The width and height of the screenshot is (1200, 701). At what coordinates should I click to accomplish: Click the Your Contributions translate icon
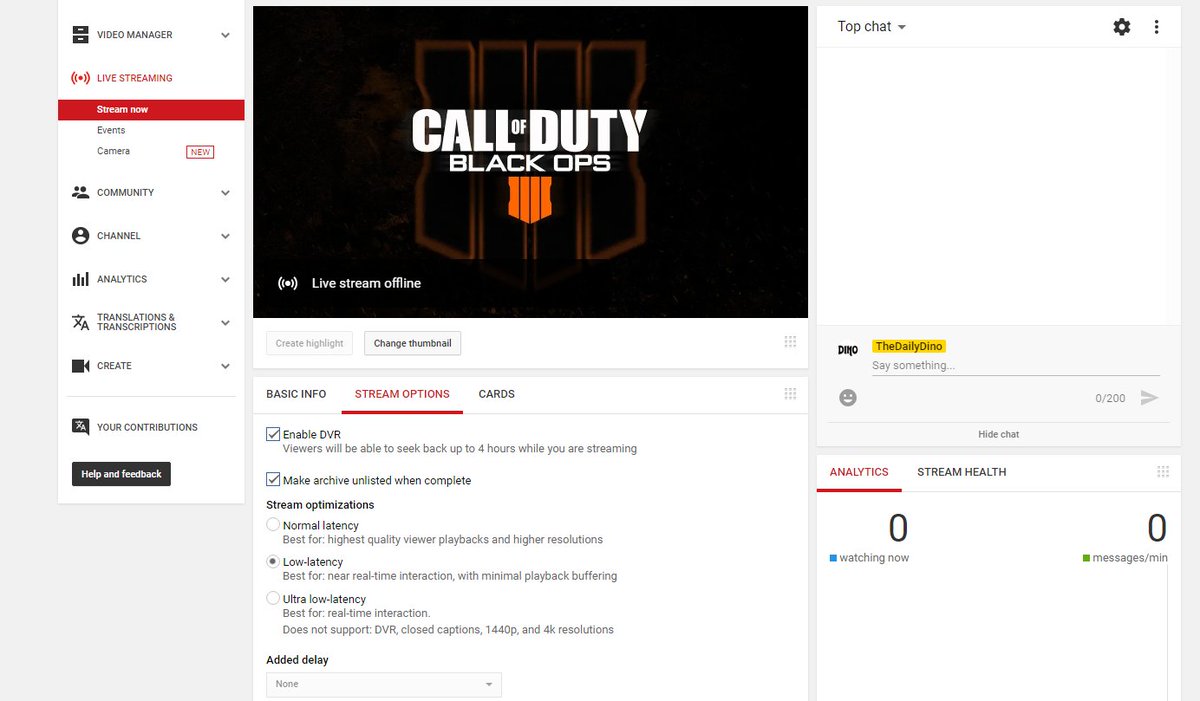(81, 427)
